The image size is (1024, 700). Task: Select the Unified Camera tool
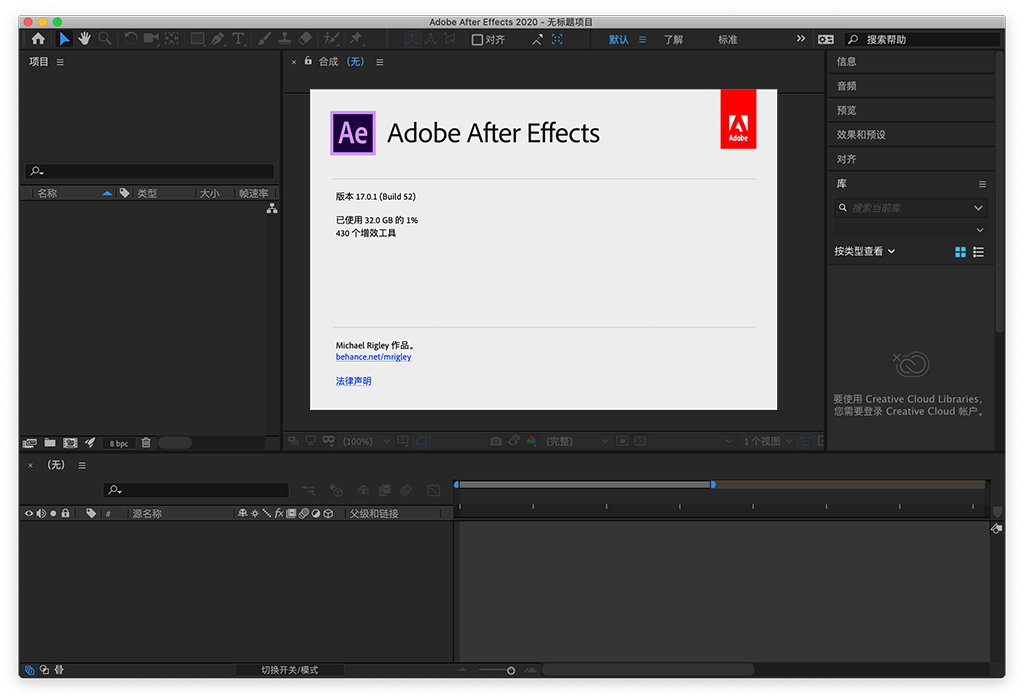point(152,39)
